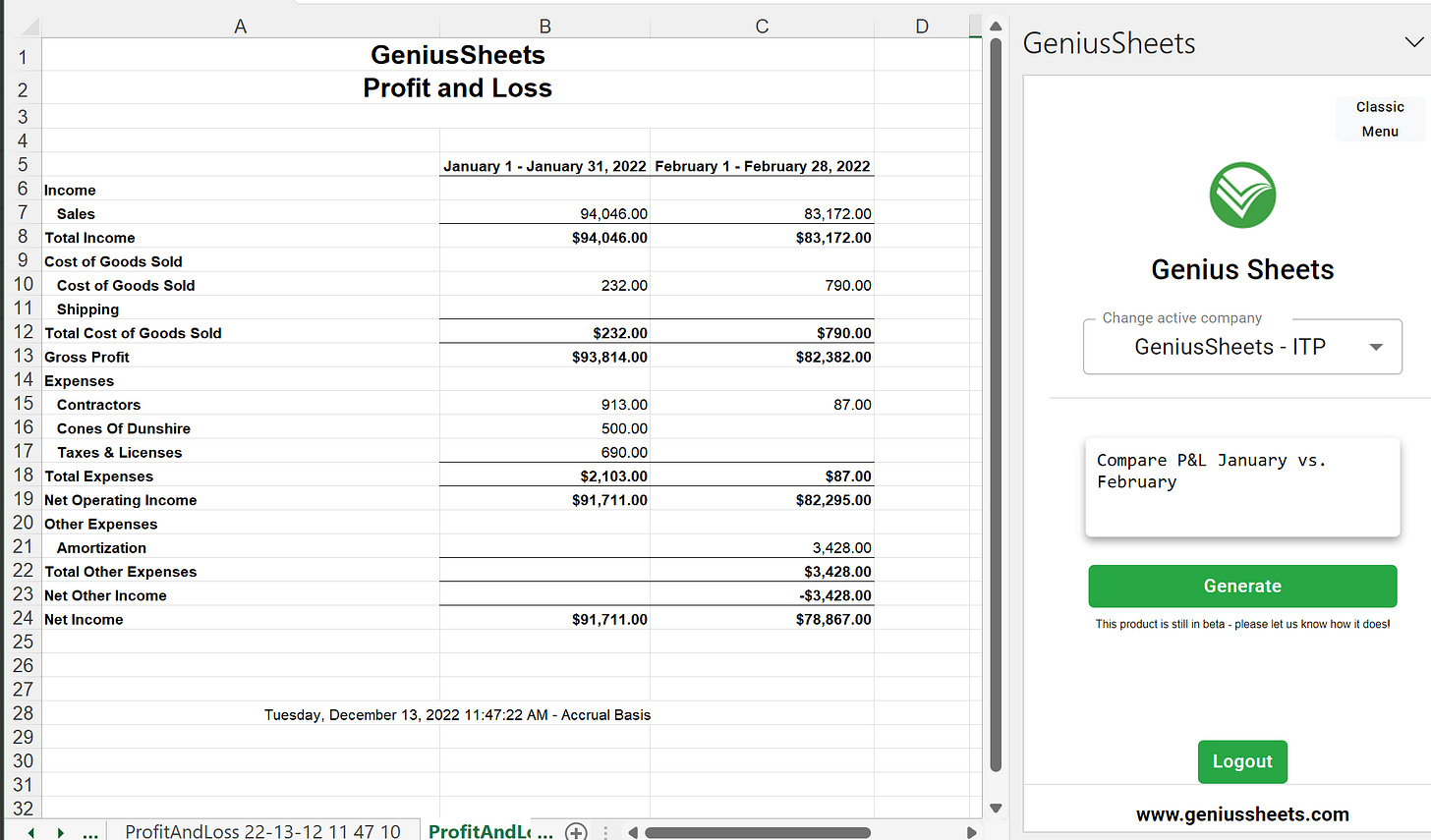Collapse the GeniusSheets task pane chevron

coord(1413,42)
